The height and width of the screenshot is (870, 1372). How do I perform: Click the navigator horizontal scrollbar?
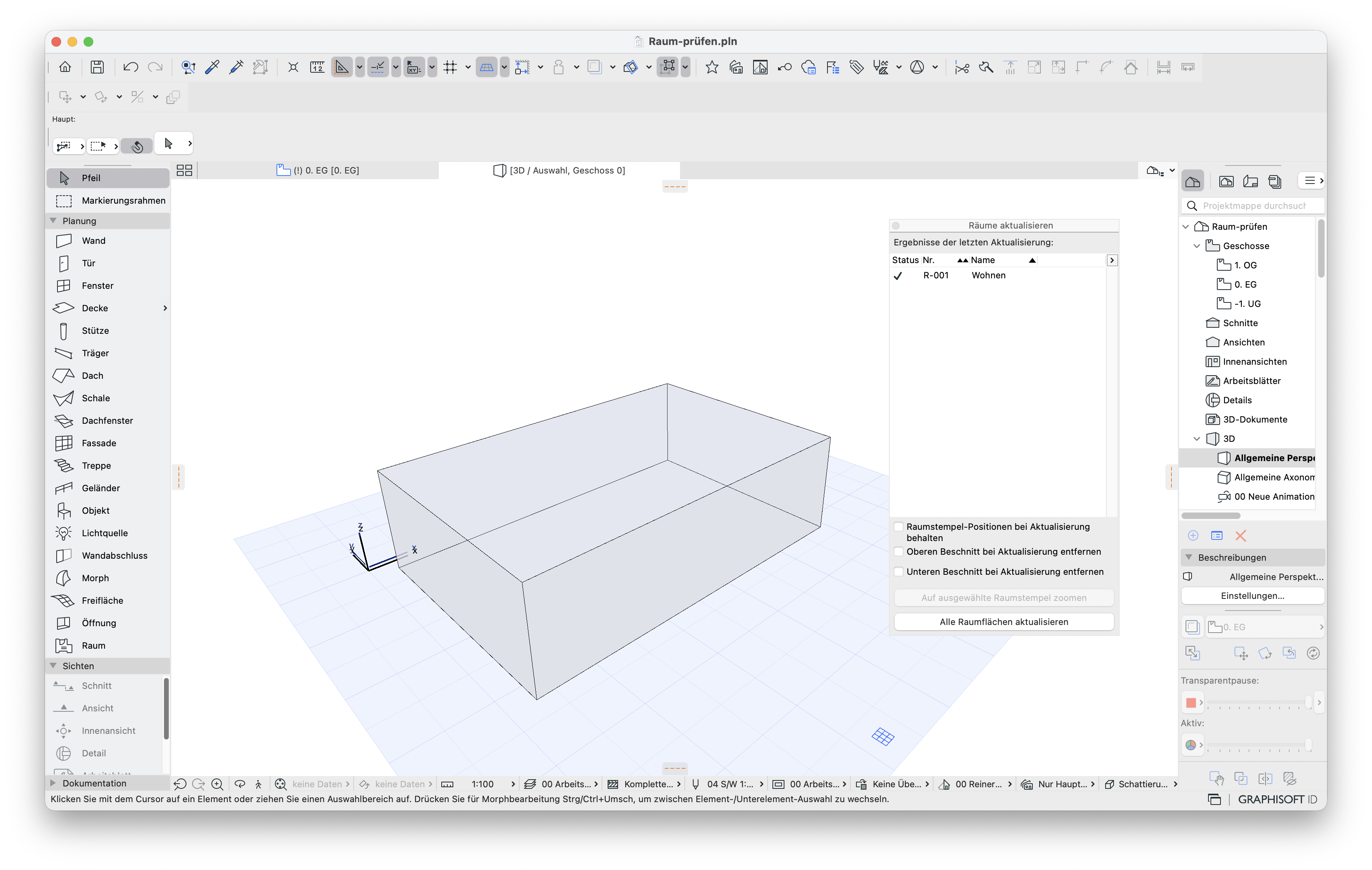click(x=1211, y=516)
